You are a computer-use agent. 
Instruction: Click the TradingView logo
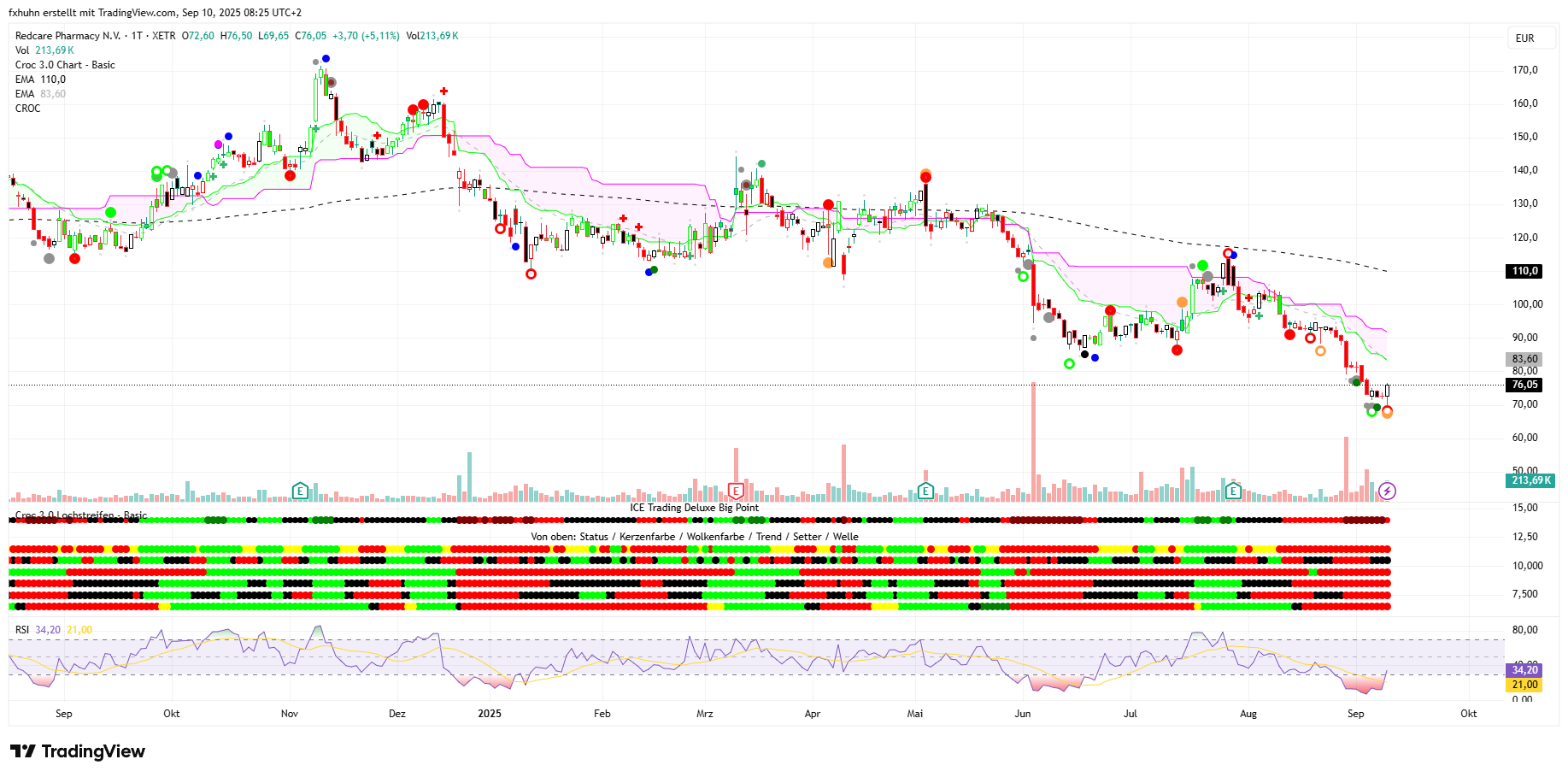click(78, 751)
